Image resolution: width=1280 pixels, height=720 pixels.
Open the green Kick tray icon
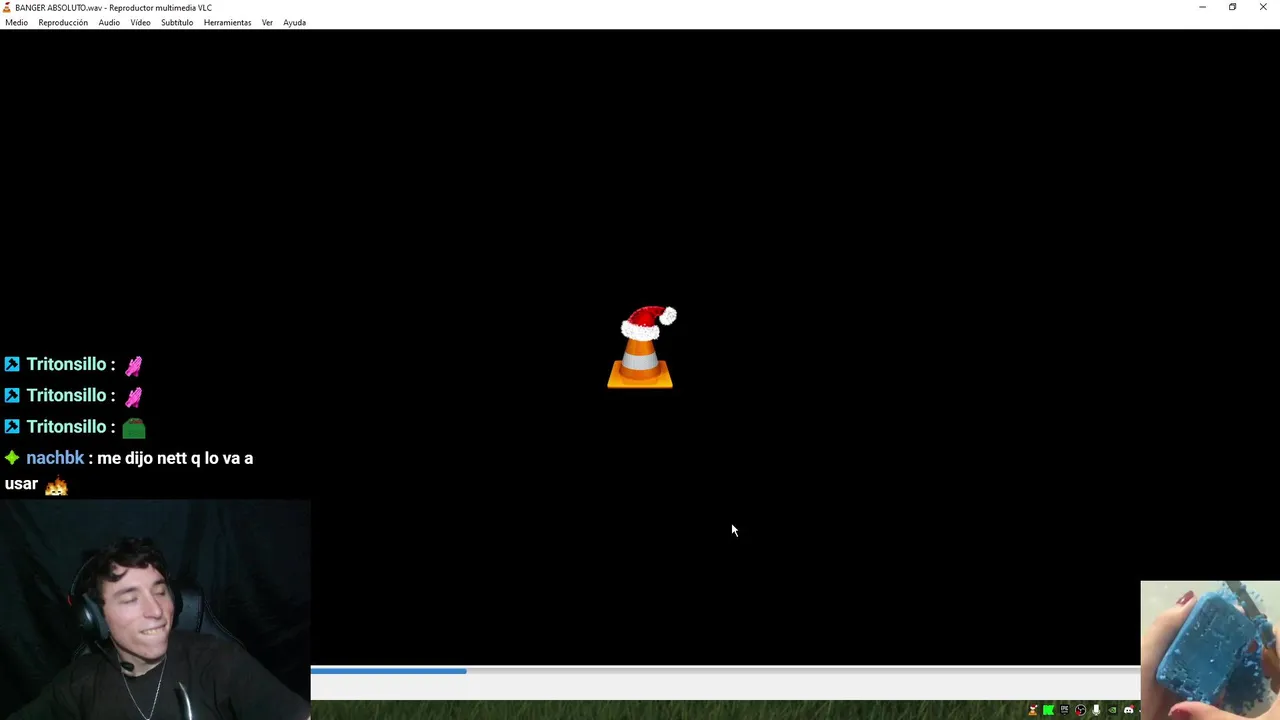click(x=1048, y=710)
